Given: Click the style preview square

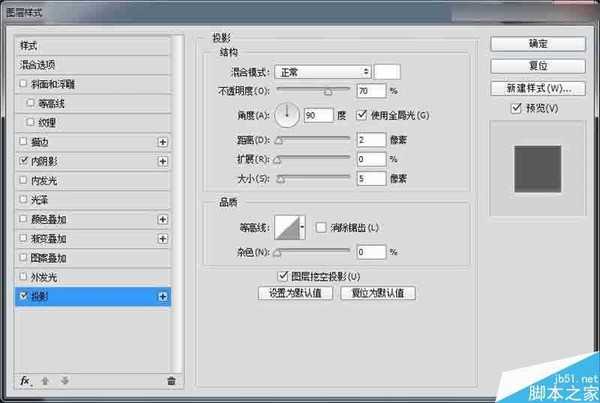Looking at the screenshot, I should pyautogui.click(x=538, y=169).
